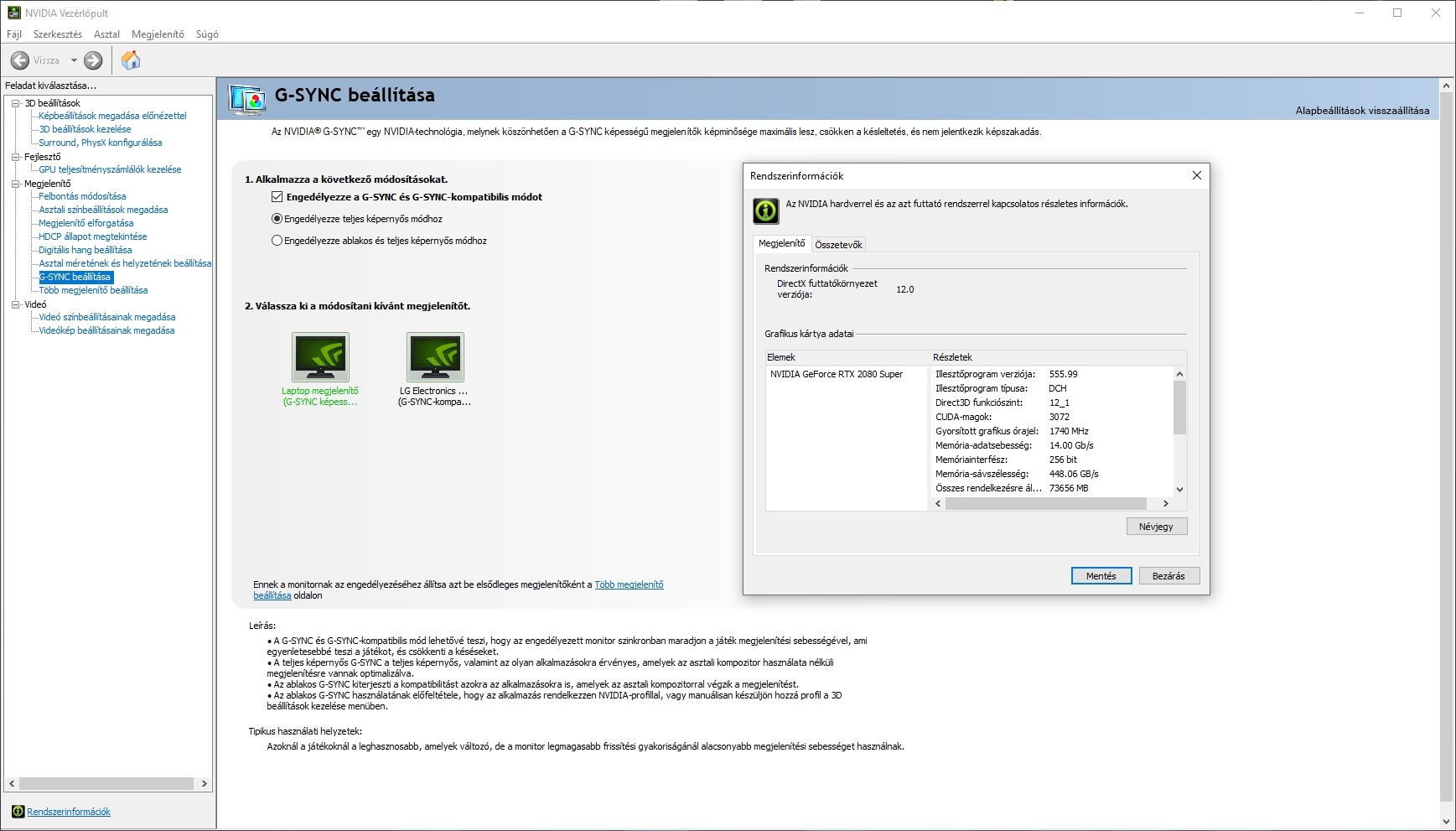The height and width of the screenshot is (831, 1456).
Task: Click the CUDA-magok value 3072
Action: coord(1060,417)
